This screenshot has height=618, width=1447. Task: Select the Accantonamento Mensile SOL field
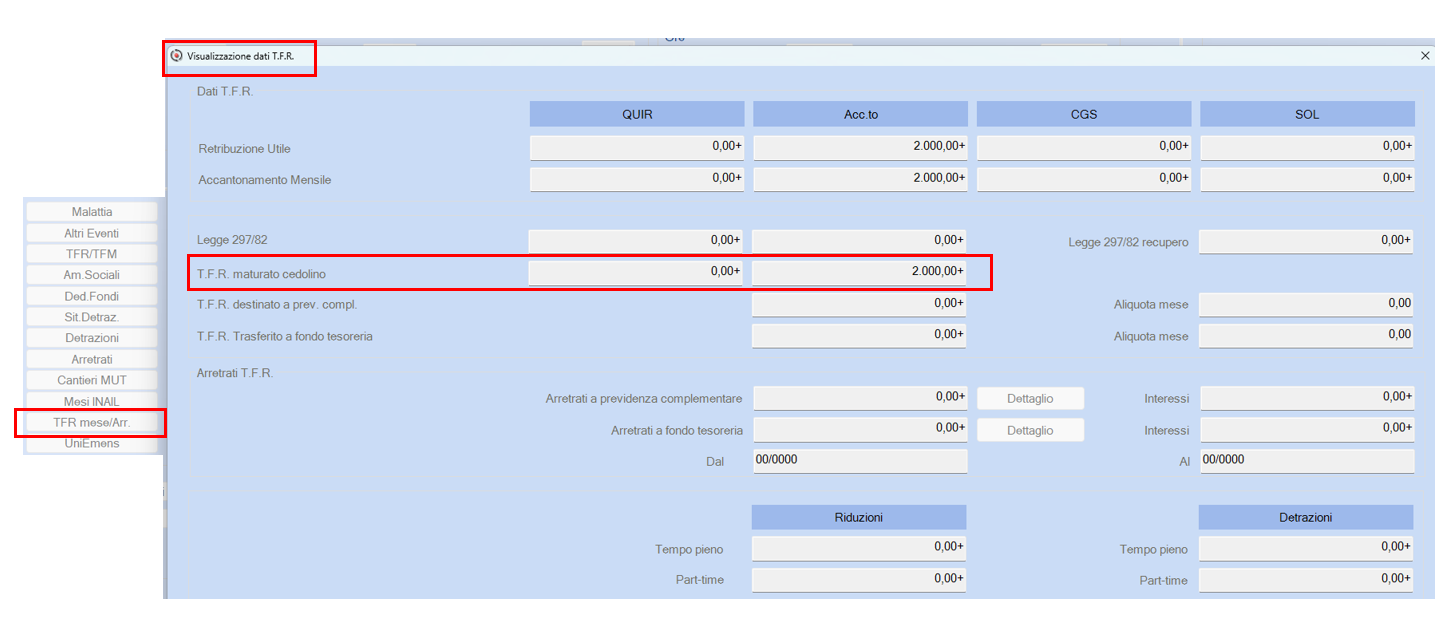[x=1307, y=179]
